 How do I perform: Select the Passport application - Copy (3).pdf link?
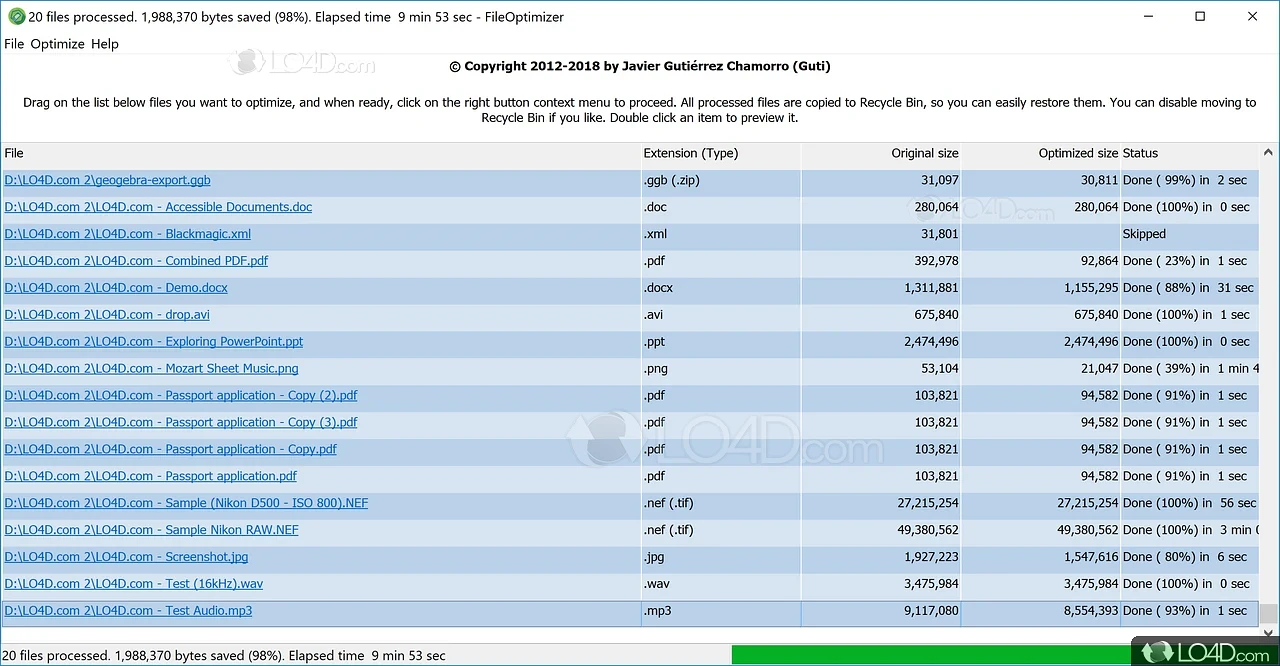(x=181, y=423)
